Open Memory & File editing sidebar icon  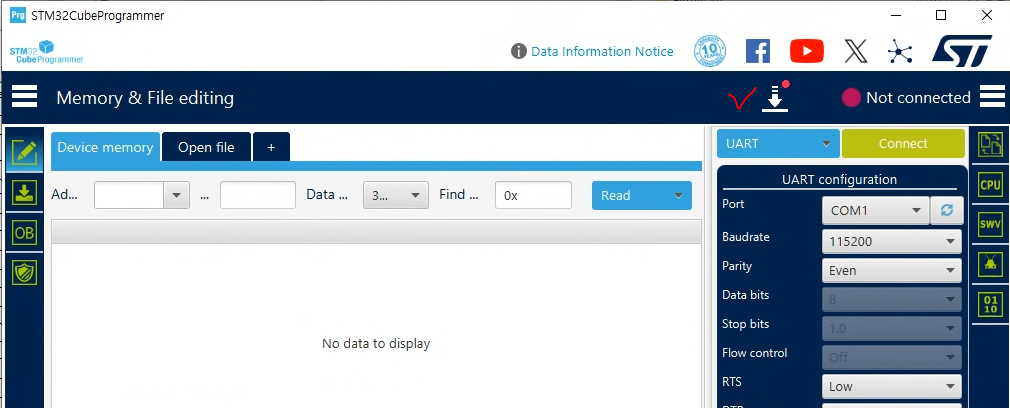click(24, 152)
